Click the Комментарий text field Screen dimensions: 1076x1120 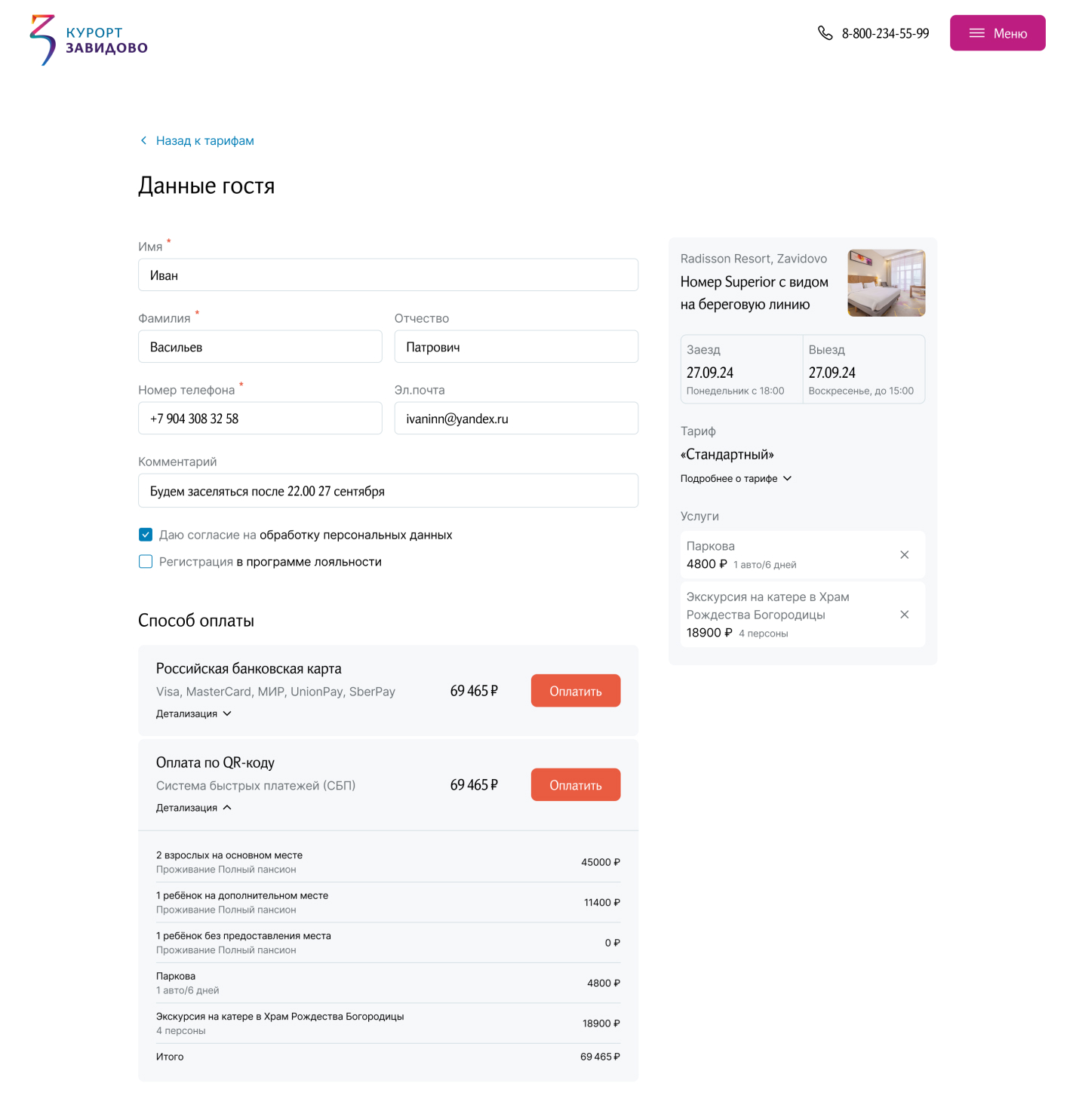388,491
